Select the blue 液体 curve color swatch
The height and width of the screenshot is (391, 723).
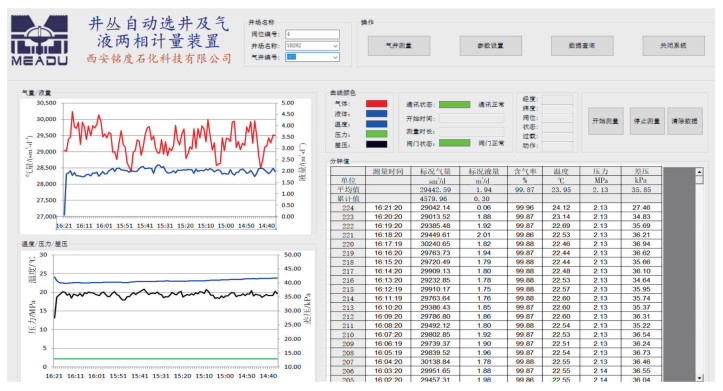click(x=376, y=114)
